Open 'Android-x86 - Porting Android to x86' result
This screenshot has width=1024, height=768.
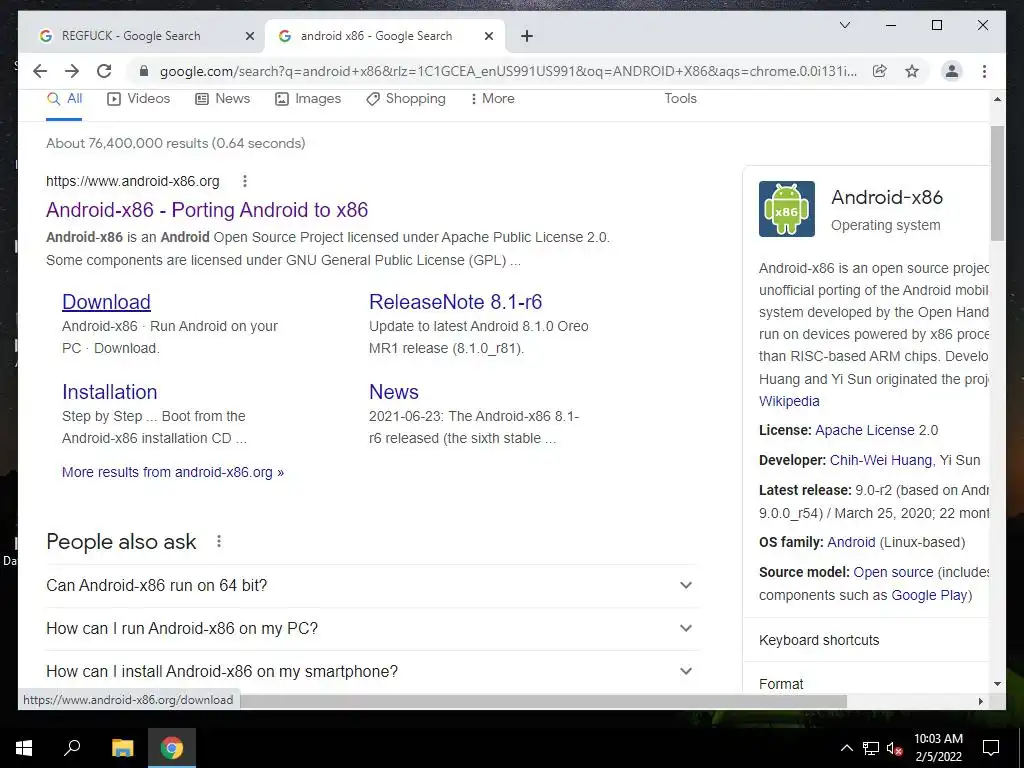[207, 210]
